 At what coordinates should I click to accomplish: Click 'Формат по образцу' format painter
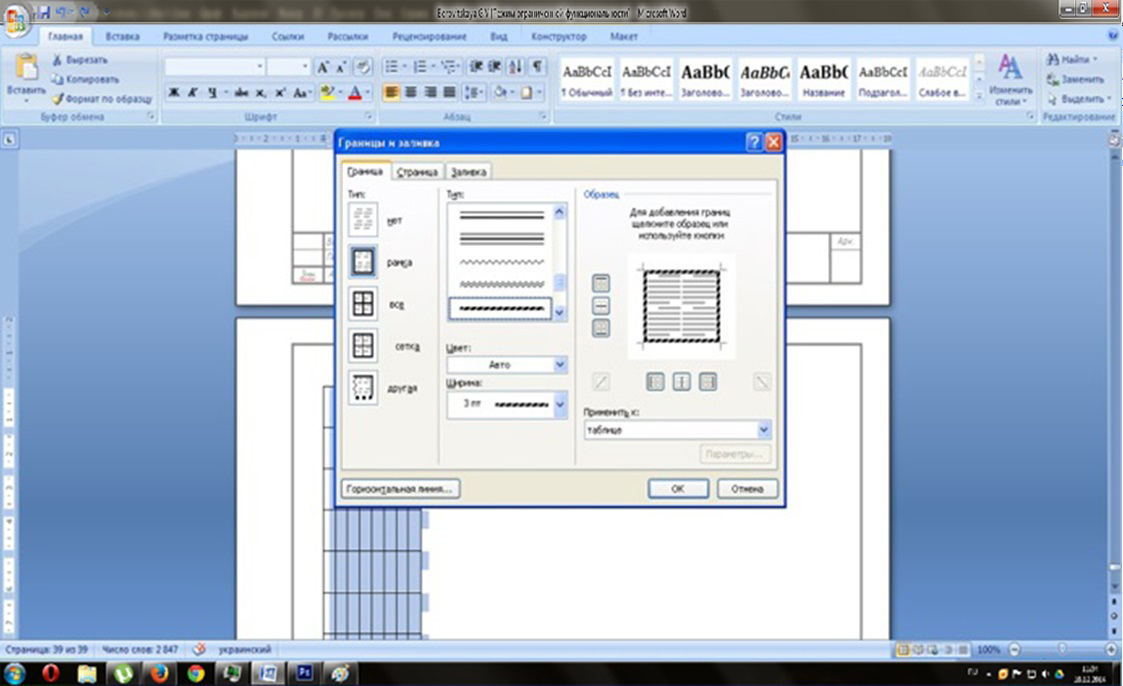click(x=102, y=99)
